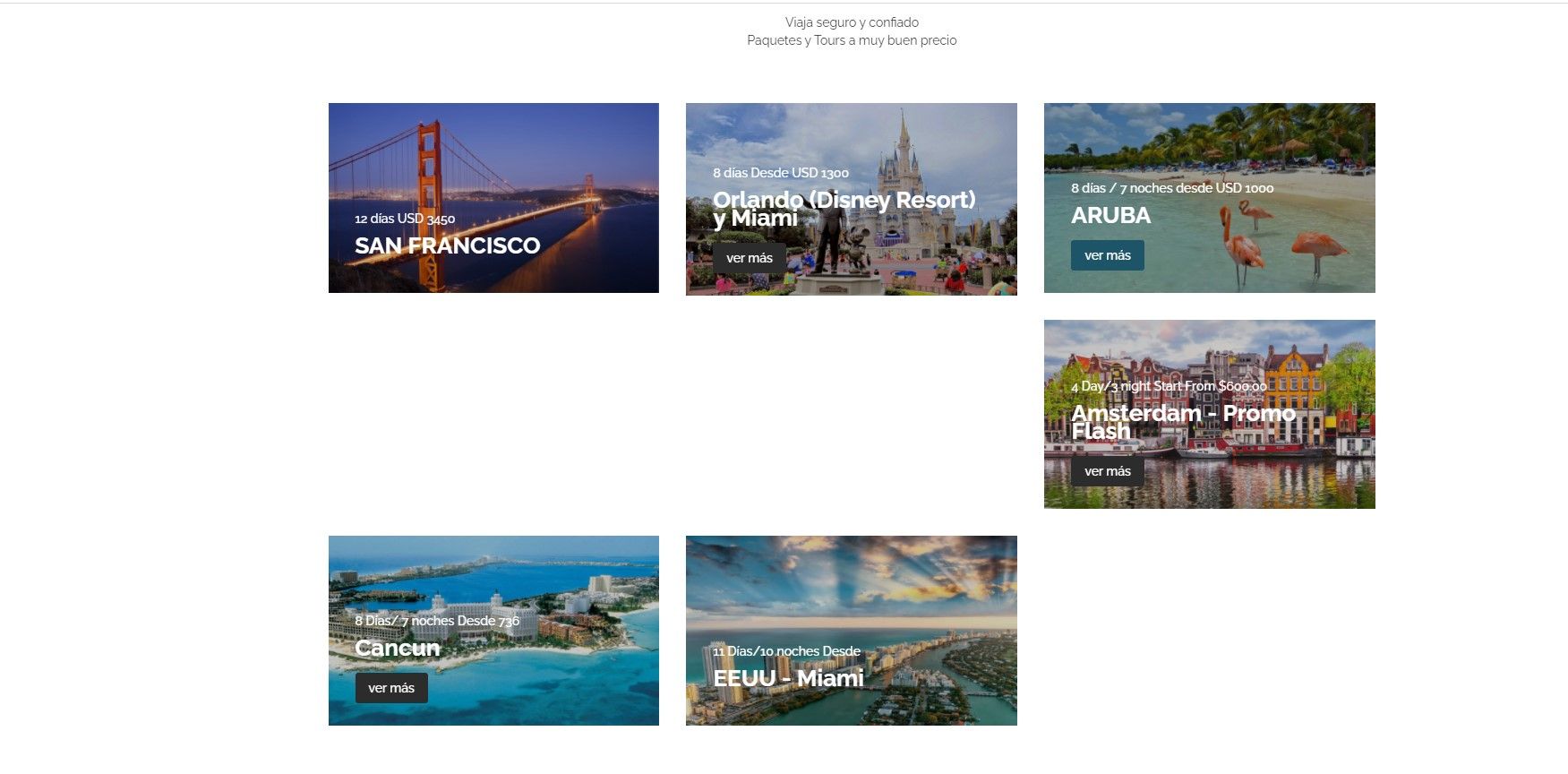Click 'ver más' on the Cancun card
Image resolution: width=1568 pixels, height=774 pixels.
click(x=391, y=688)
